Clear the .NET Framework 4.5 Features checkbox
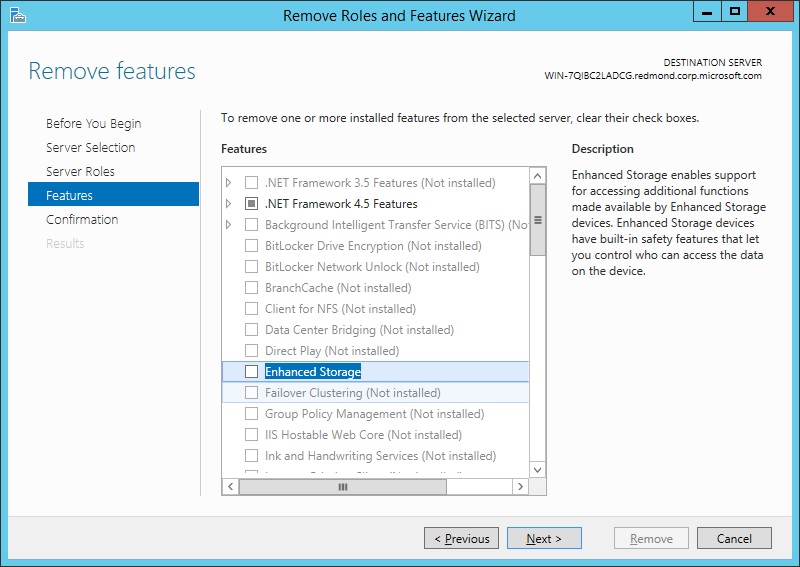 click(x=252, y=204)
